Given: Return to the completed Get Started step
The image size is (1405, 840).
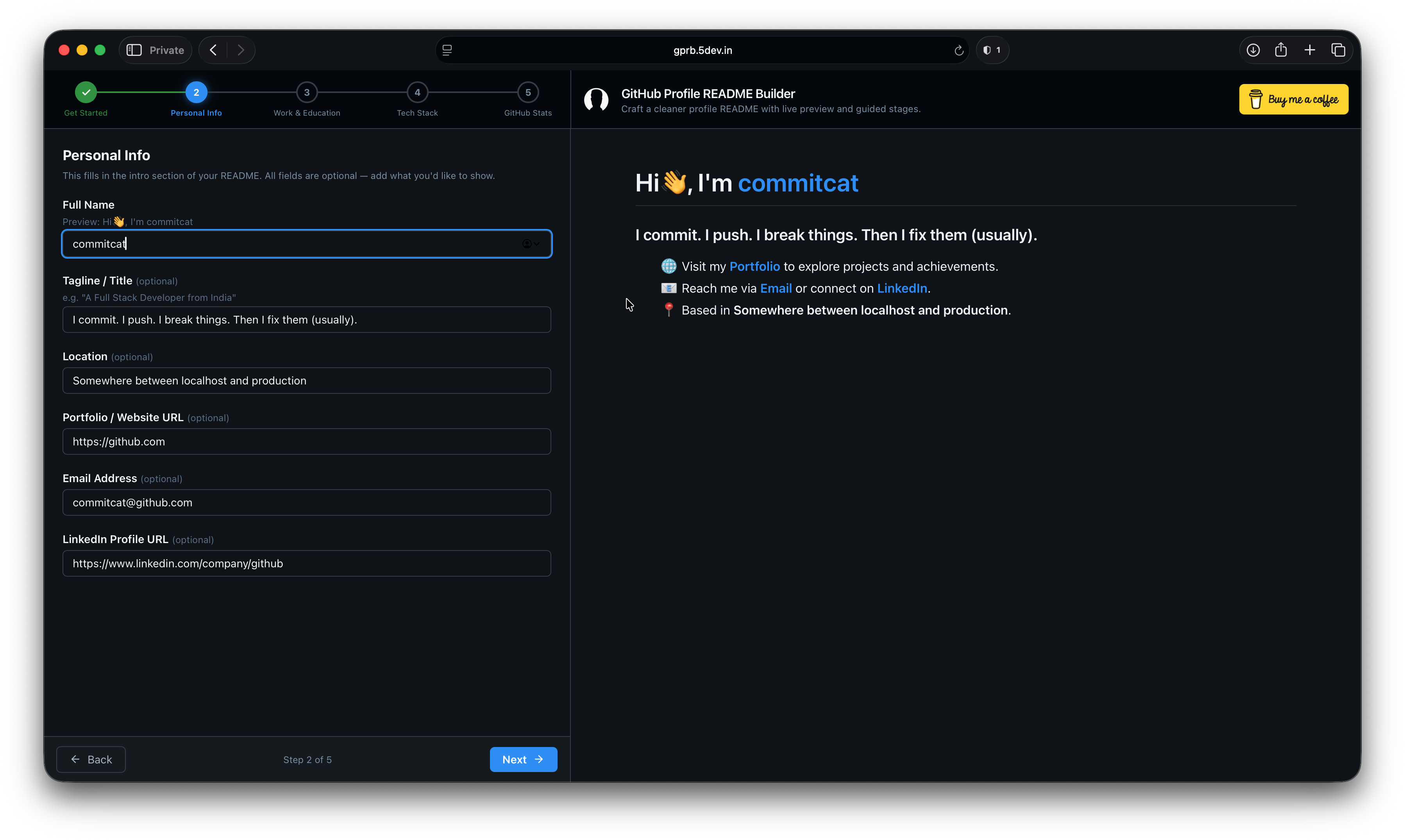Looking at the screenshot, I should click(x=86, y=92).
